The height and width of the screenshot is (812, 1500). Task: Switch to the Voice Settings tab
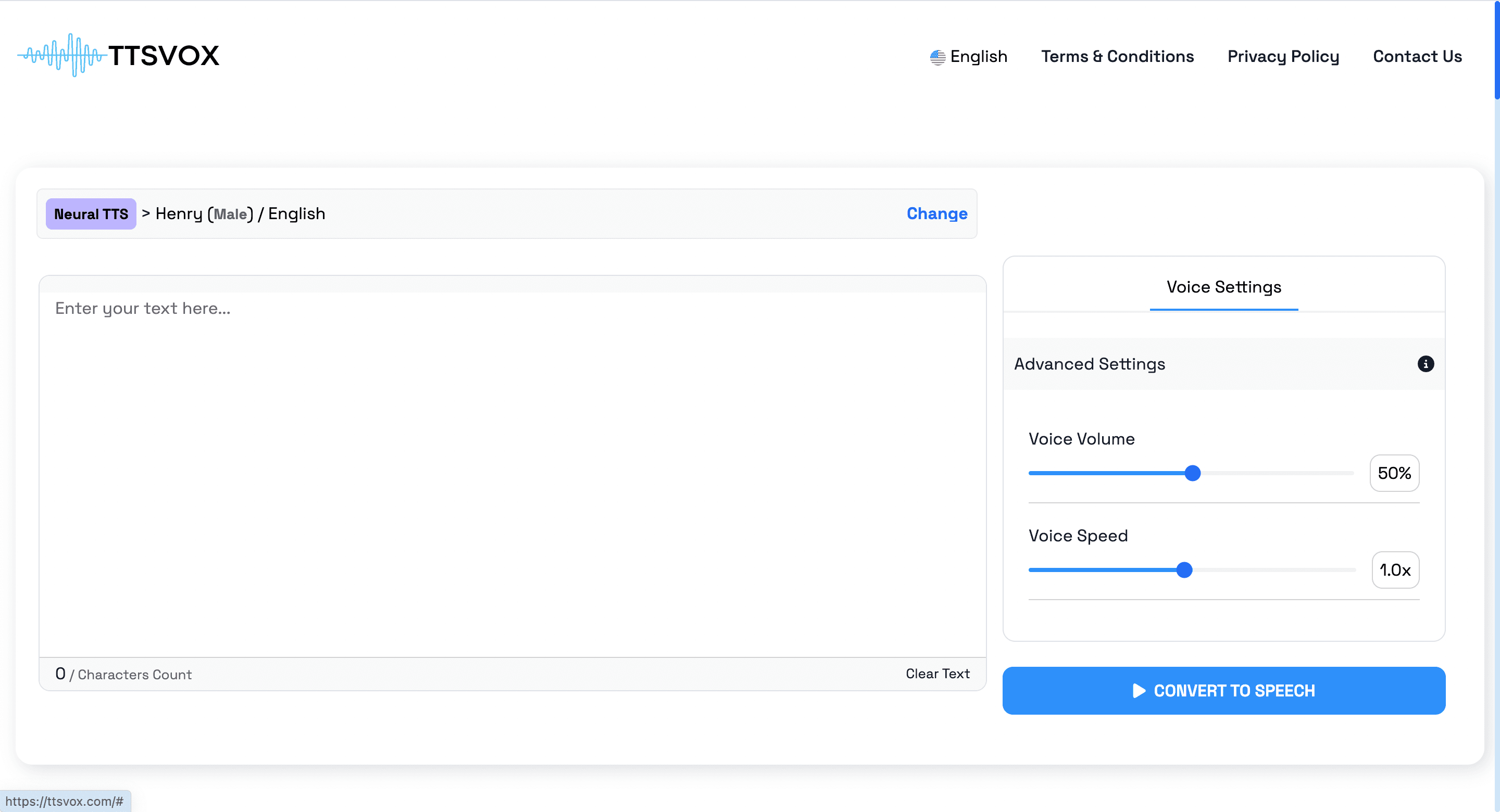coord(1223,287)
